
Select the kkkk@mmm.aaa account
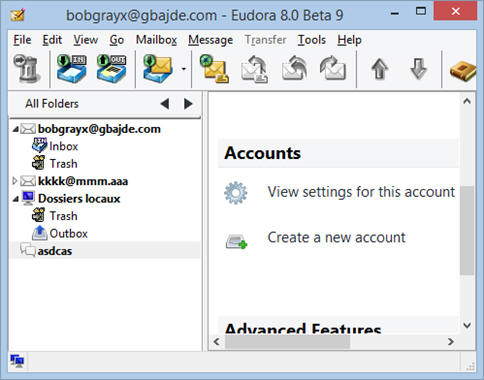click(83, 181)
